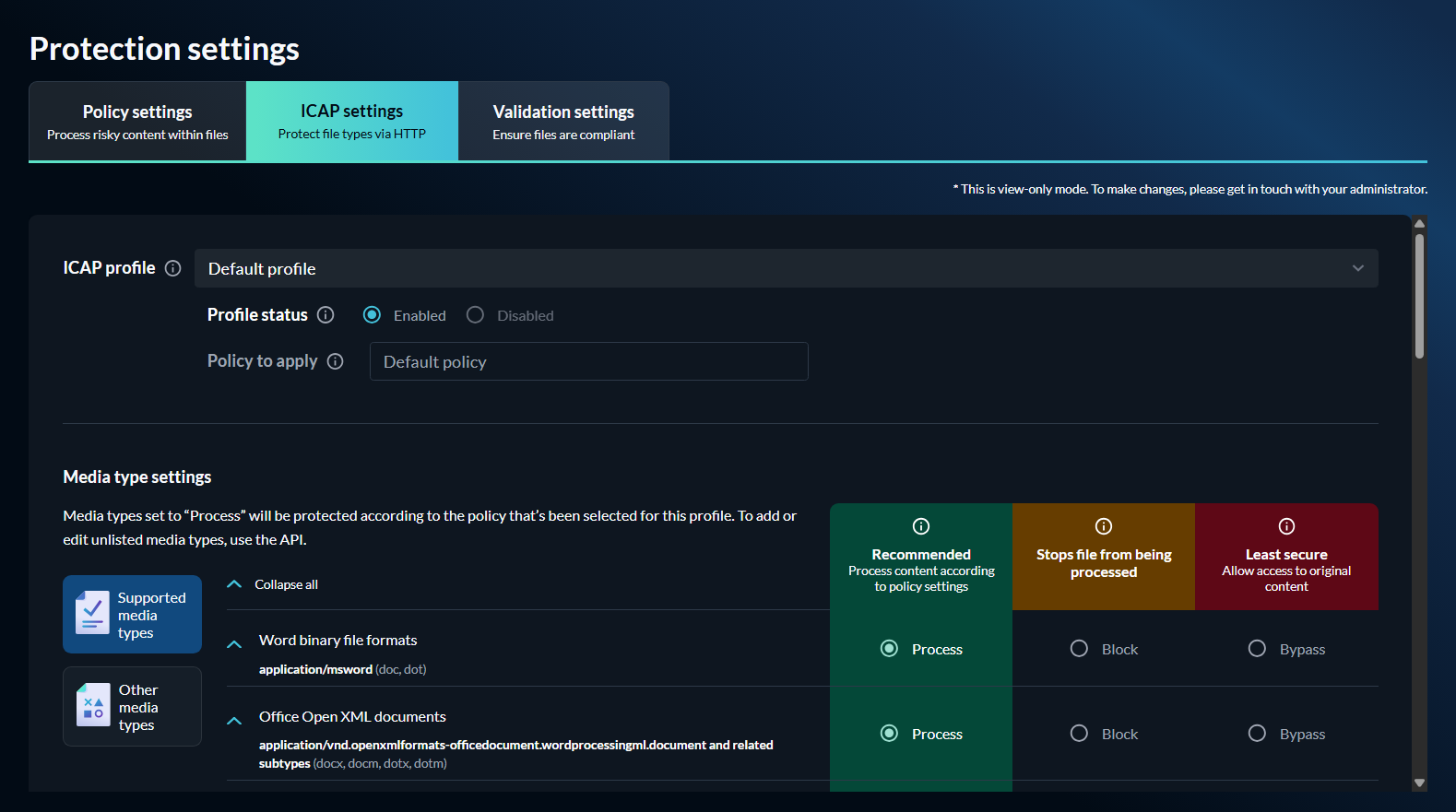The width and height of the screenshot is (1456, 812).
Task: Collapse the Word binary file formats row
Action: point(234,644)
